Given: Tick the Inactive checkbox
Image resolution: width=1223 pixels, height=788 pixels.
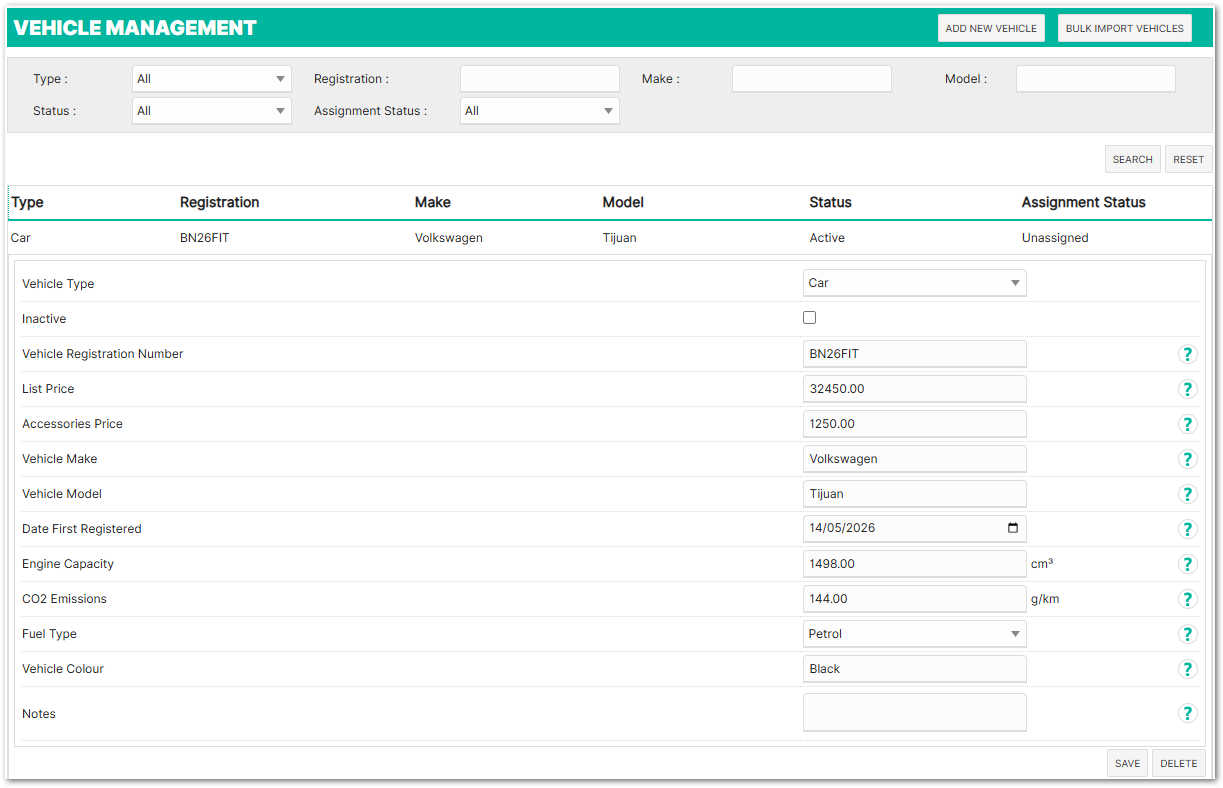Looking at the screenshot, I should tap(810, 318).
